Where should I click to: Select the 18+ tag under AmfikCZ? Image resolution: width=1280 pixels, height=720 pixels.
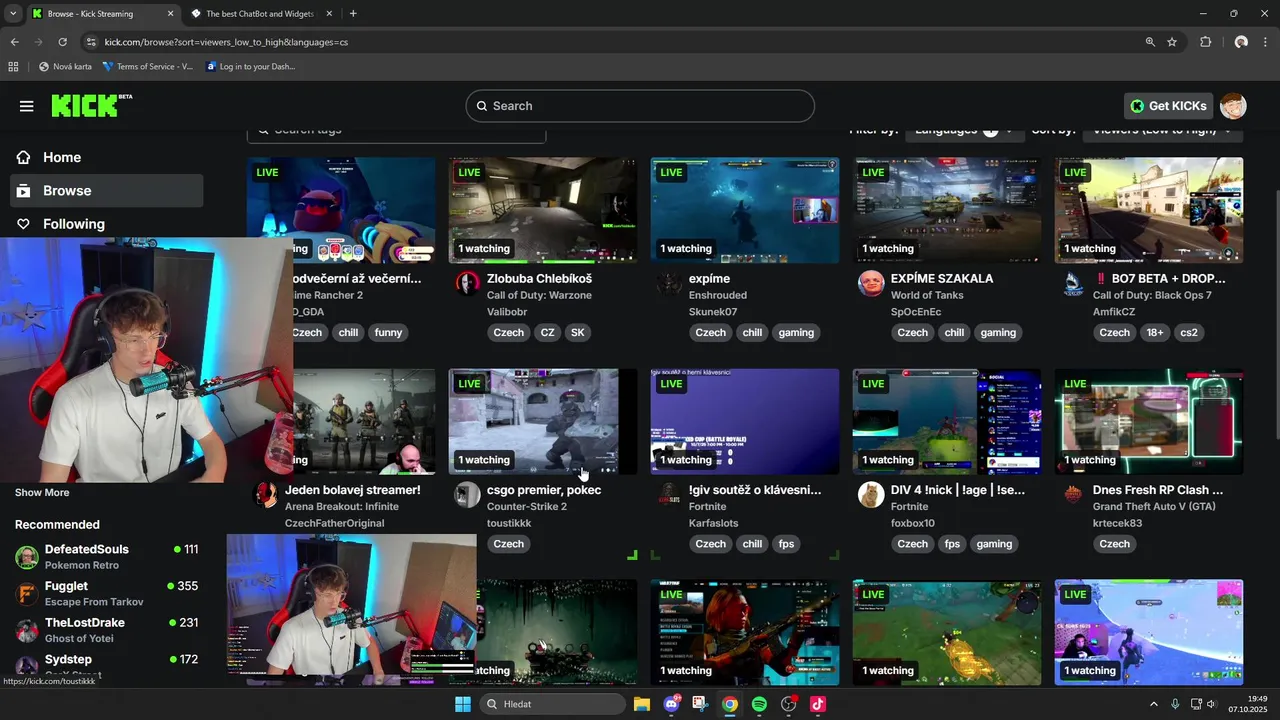(x=1155, y=333)
